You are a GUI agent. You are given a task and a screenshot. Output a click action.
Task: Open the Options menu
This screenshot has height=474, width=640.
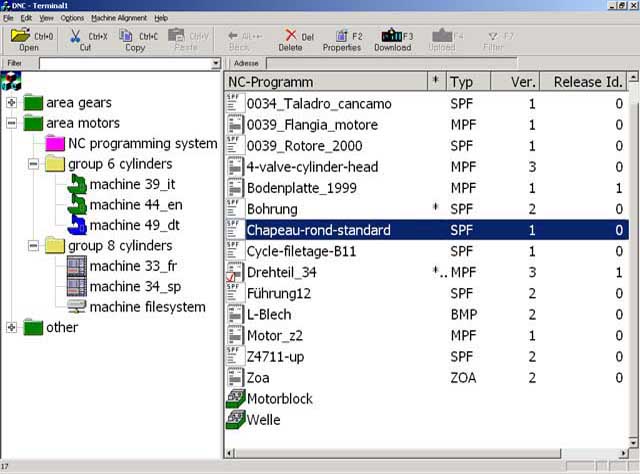pyautogui.click(x=72, y=18)
